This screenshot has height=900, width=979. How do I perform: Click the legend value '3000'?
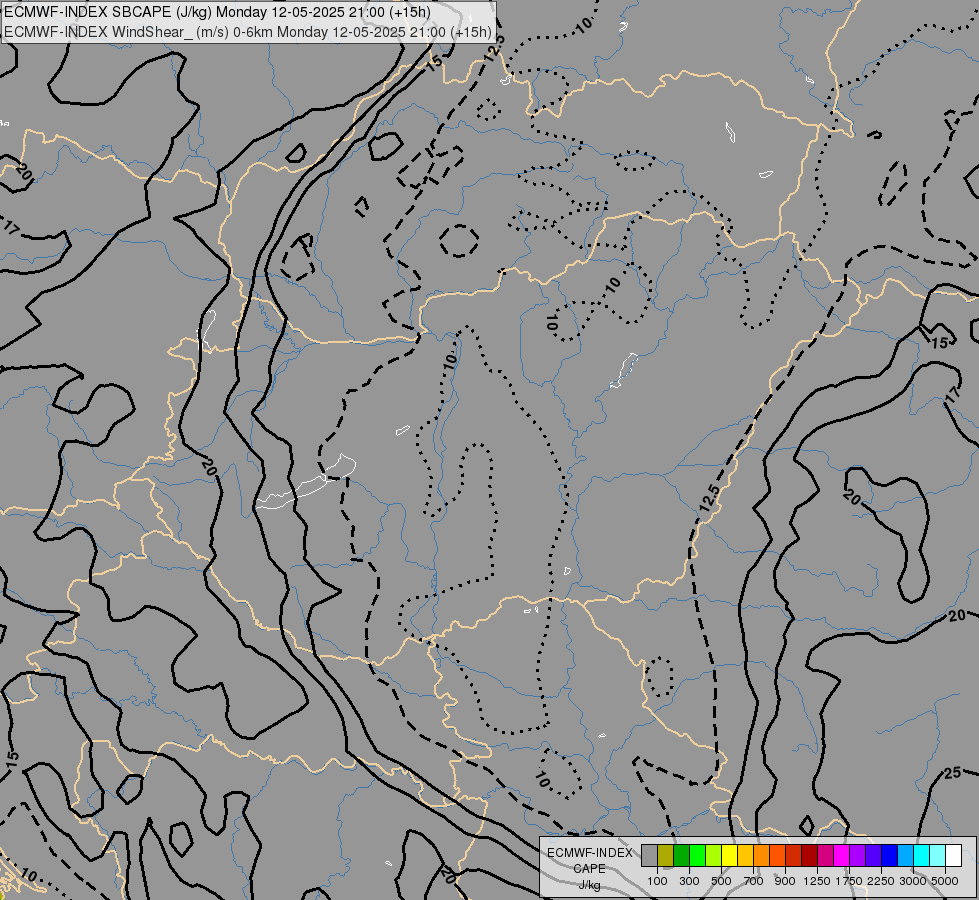pos(913,881)
